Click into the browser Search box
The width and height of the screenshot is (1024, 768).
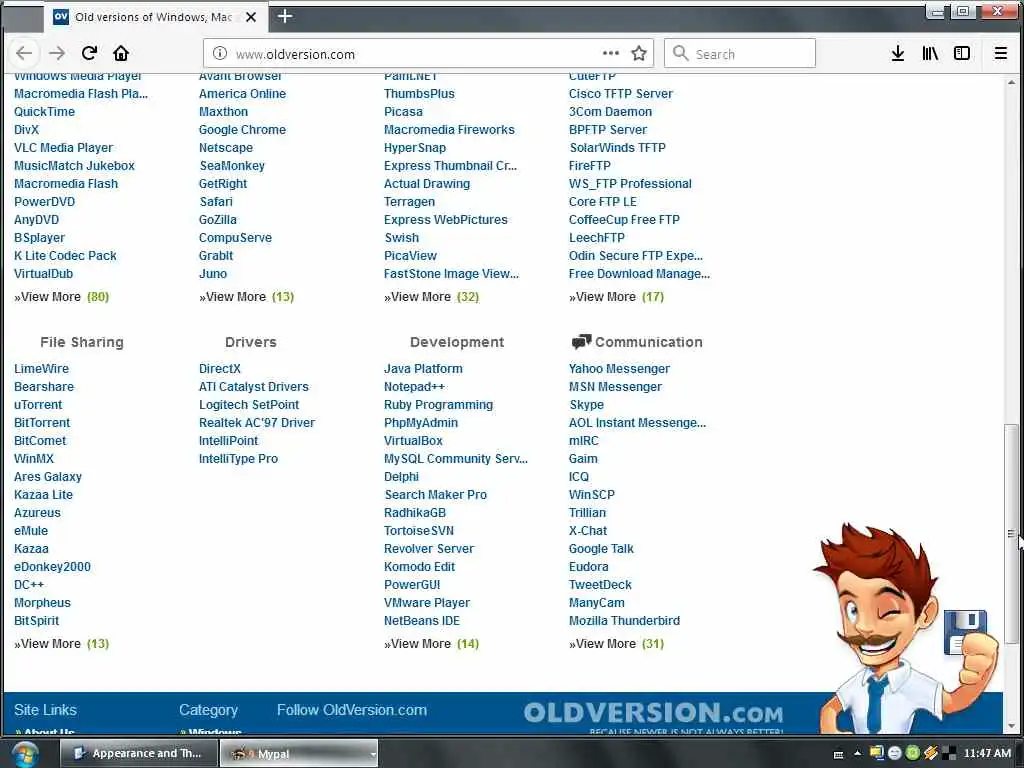[x=740, y=54]
